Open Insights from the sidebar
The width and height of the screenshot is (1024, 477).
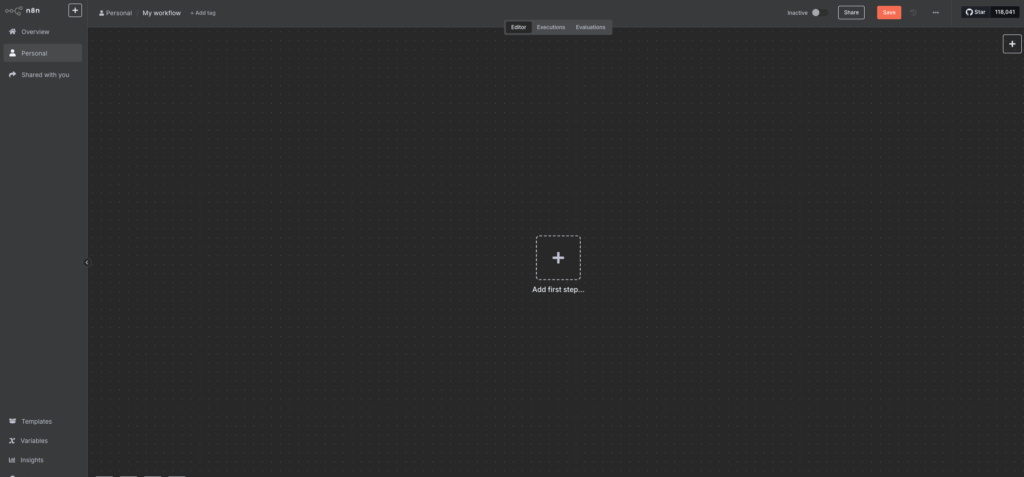[32, 460]
